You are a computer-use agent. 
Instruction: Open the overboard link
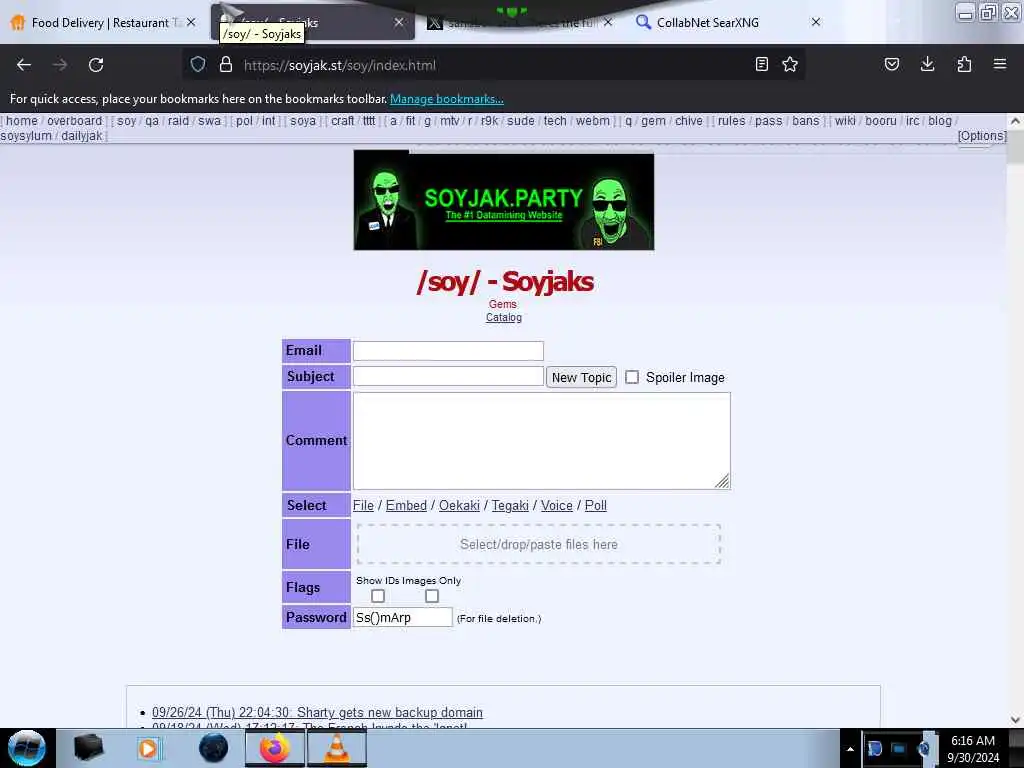(74, 121)
